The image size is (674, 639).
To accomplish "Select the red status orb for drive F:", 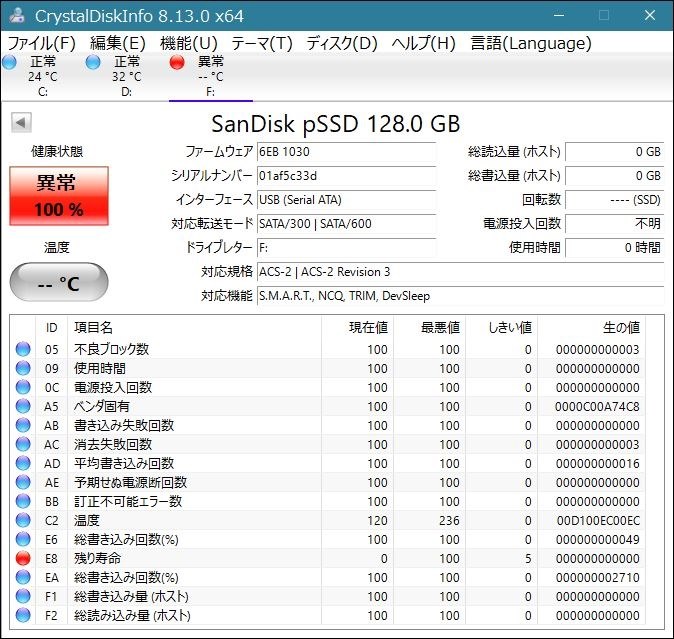I will 177,62.
